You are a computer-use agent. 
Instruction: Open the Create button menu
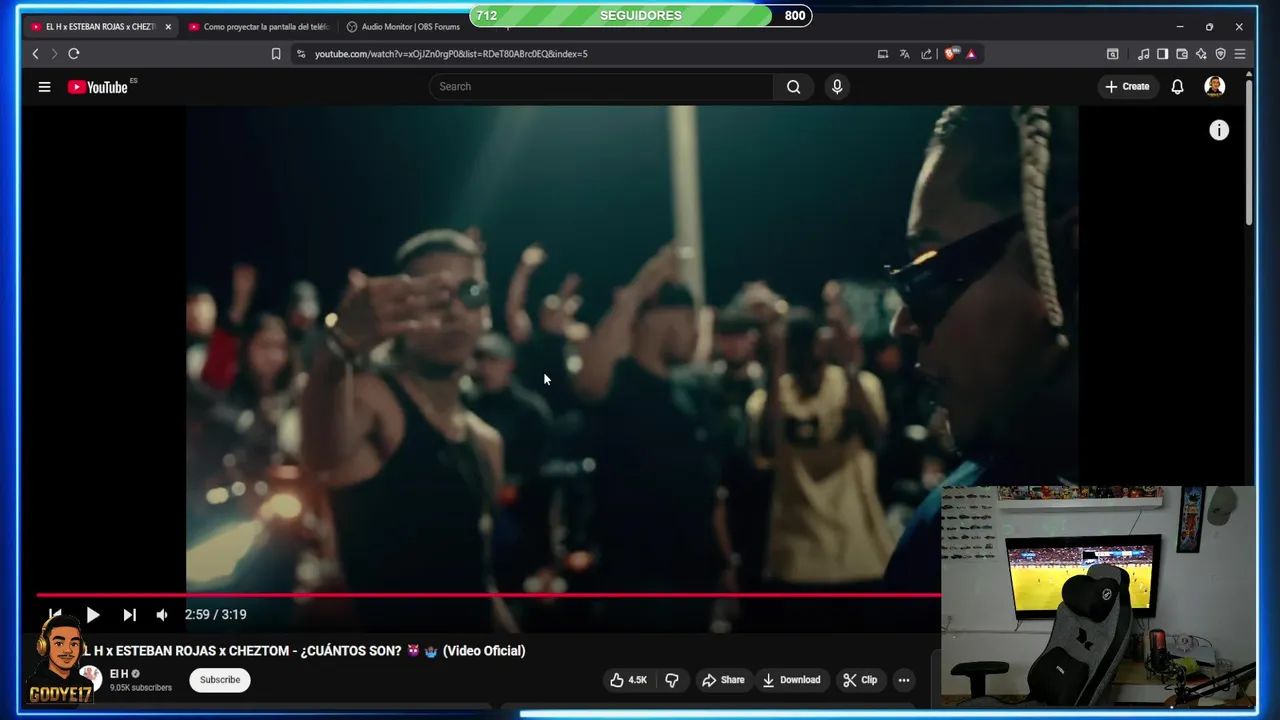1127,87
